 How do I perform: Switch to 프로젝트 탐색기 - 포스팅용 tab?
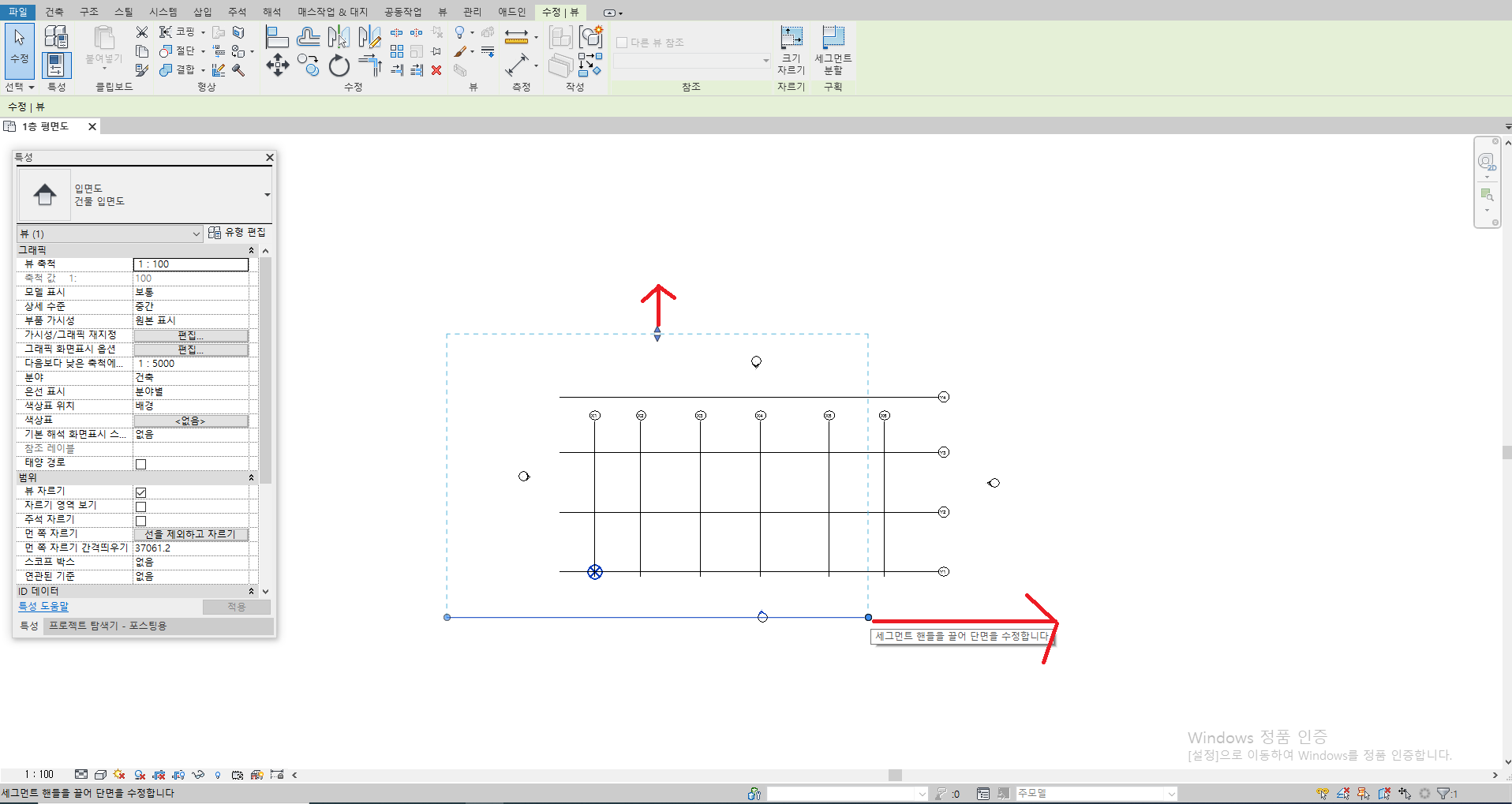[107, 626]
